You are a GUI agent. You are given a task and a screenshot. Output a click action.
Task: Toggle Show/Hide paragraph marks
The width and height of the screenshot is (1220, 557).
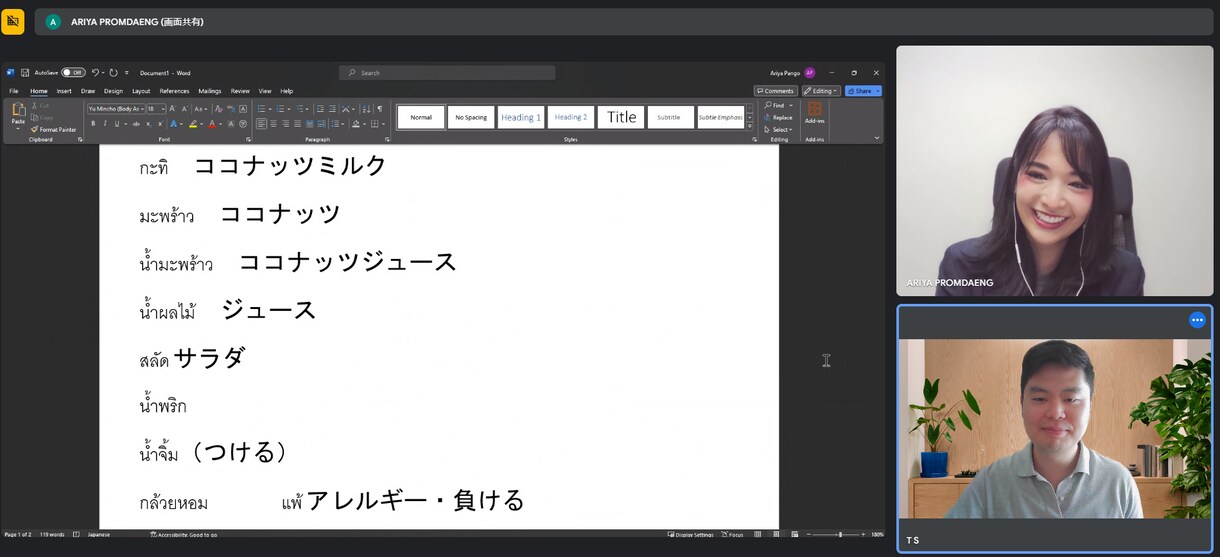(379, 108)
